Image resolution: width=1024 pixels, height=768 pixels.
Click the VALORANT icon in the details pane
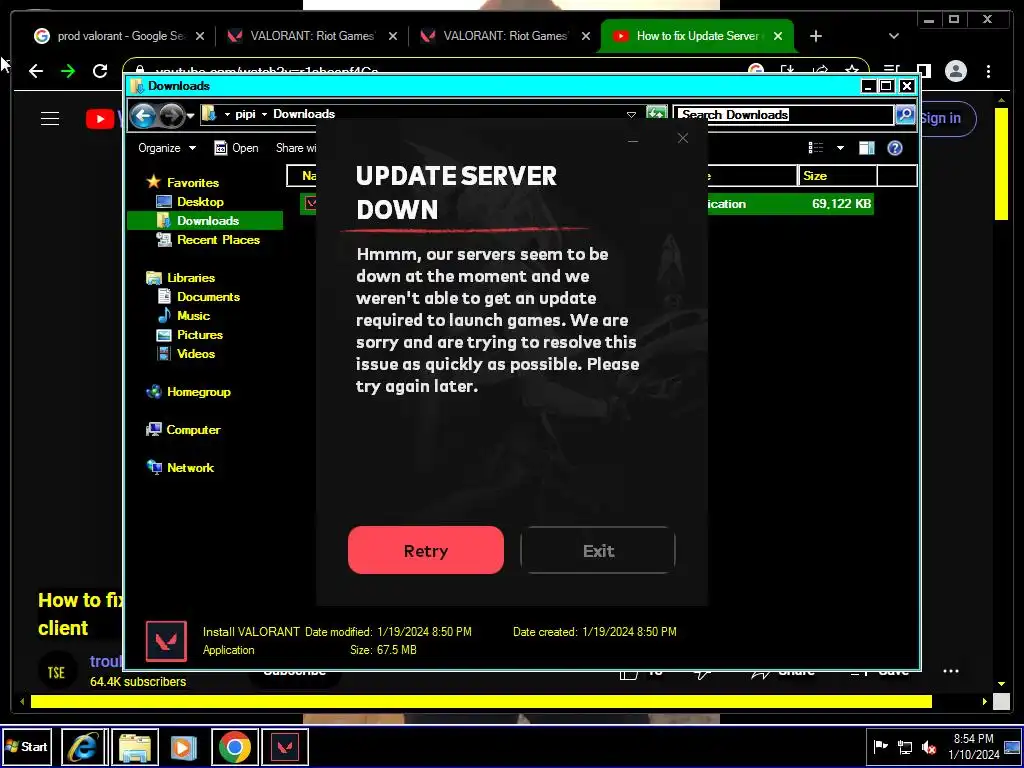click(166, 641)
